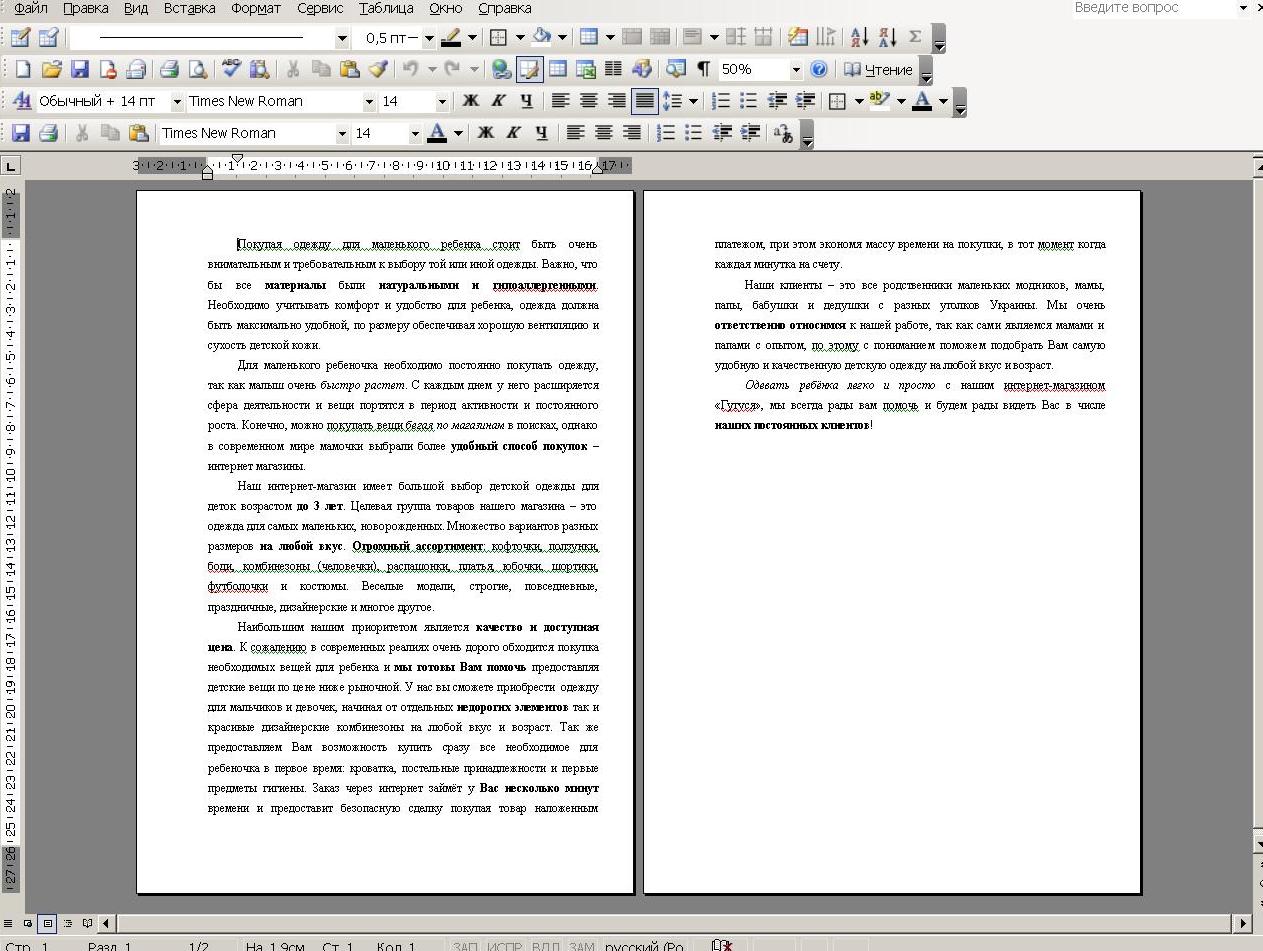Open the Файл menu
Screen dimensions: 1263x951
31,8
